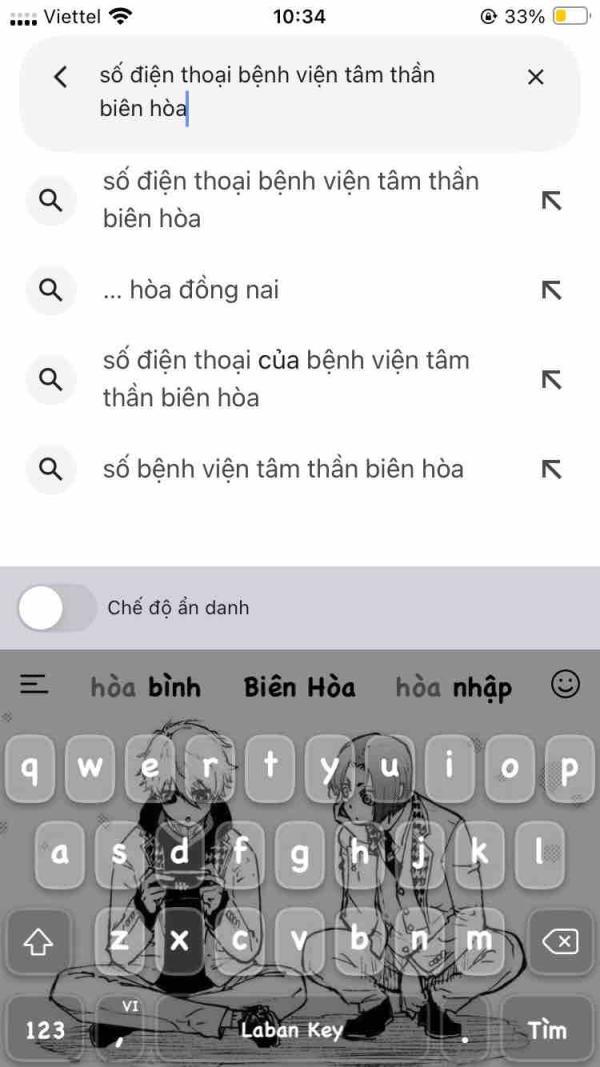Select suggestion 'số điện thoại của bệnh viện tâm thần biên hòa'
The image size is (600, 1067).
(286, 379)
